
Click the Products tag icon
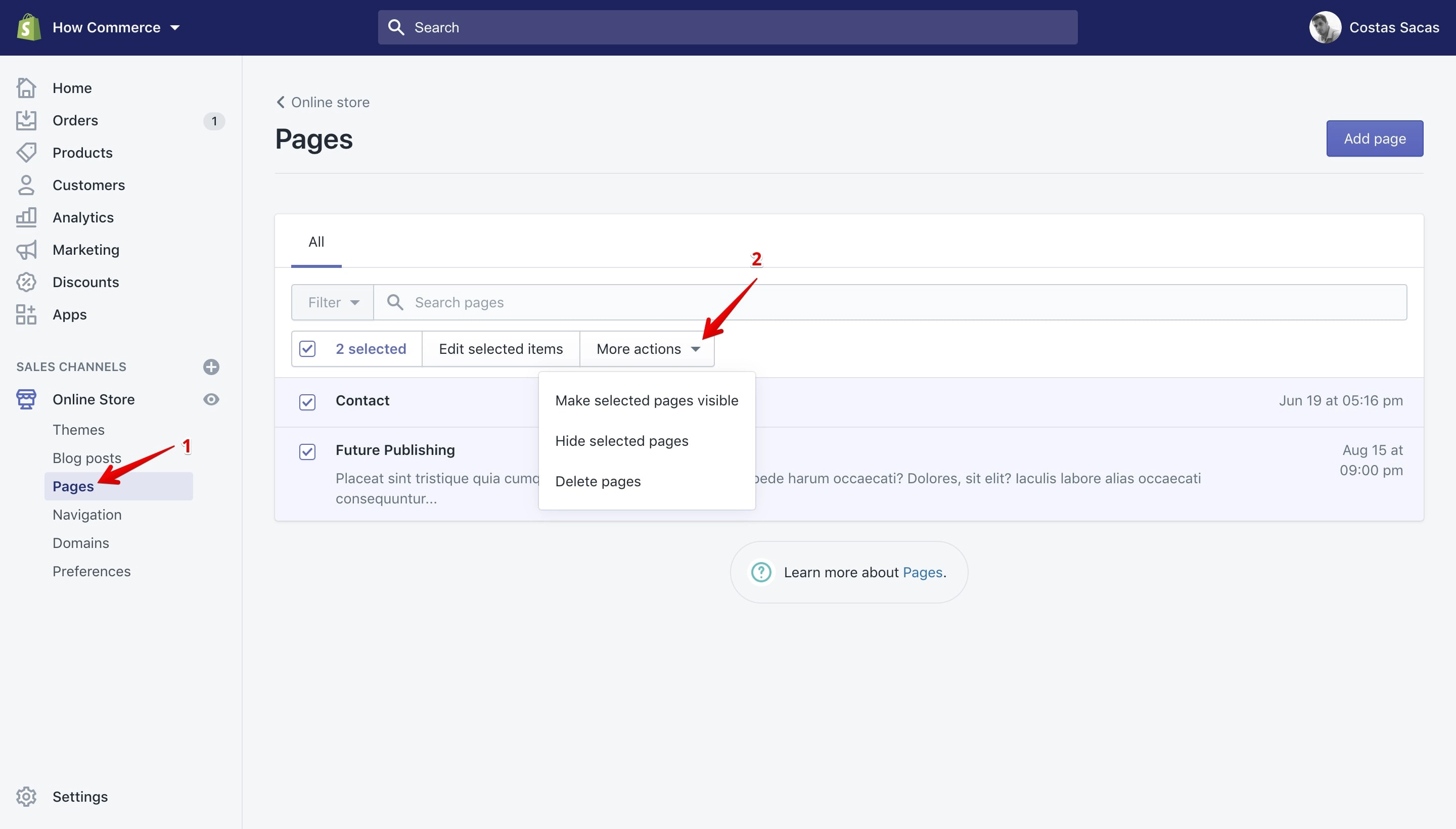[x=26, y=153]
